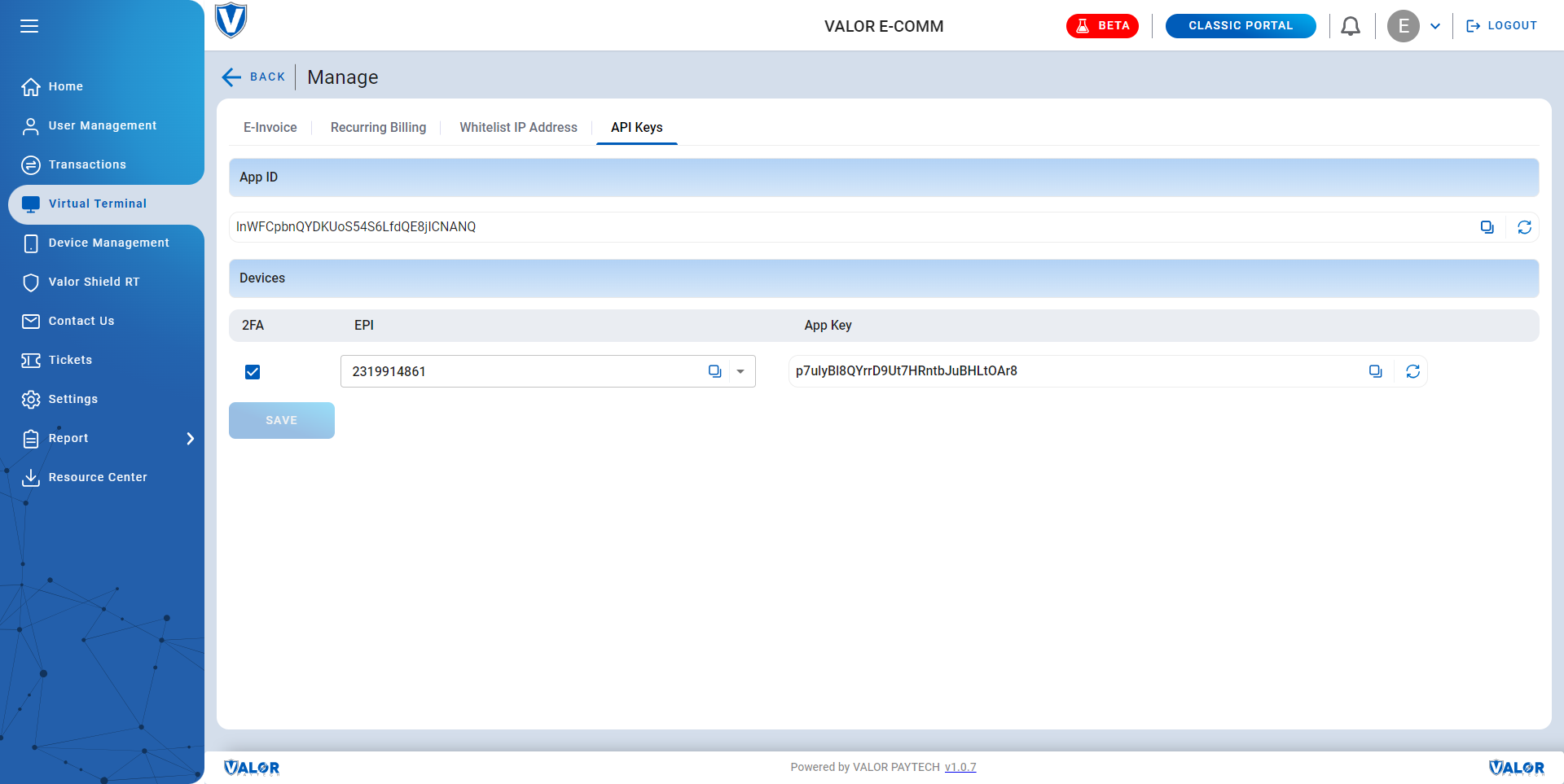Copy the EPI number
Screen dimensions: 1564x784
coord(714,371)
